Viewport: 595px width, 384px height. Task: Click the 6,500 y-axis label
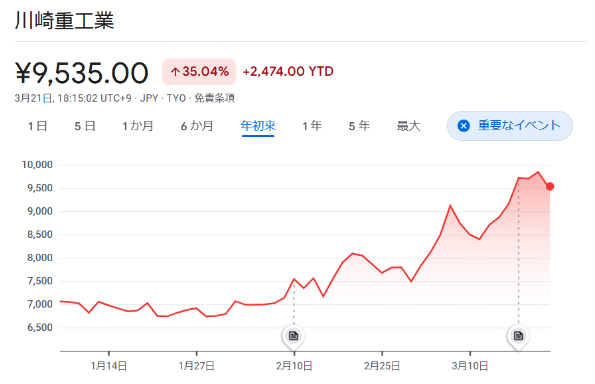click(39, 327)
